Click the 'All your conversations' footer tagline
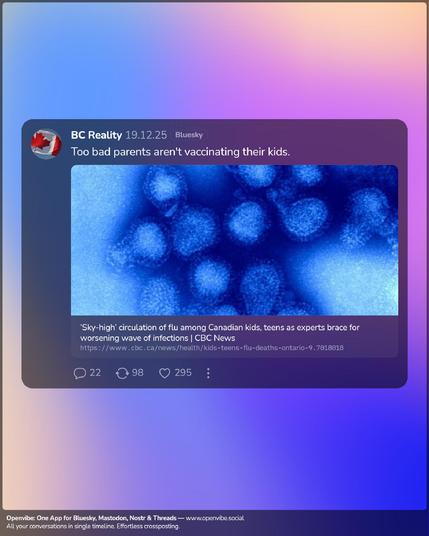429x536 pixels. (x=93, y=526)
